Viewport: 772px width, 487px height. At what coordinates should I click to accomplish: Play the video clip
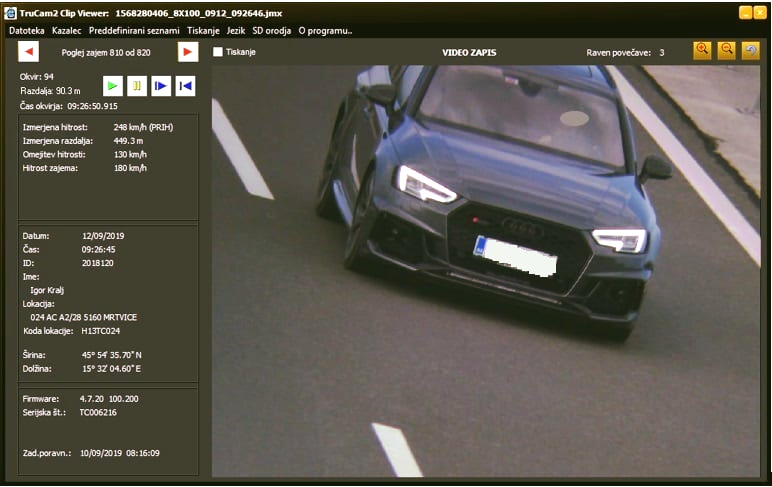pyautogui.click(x=113, y=86)
